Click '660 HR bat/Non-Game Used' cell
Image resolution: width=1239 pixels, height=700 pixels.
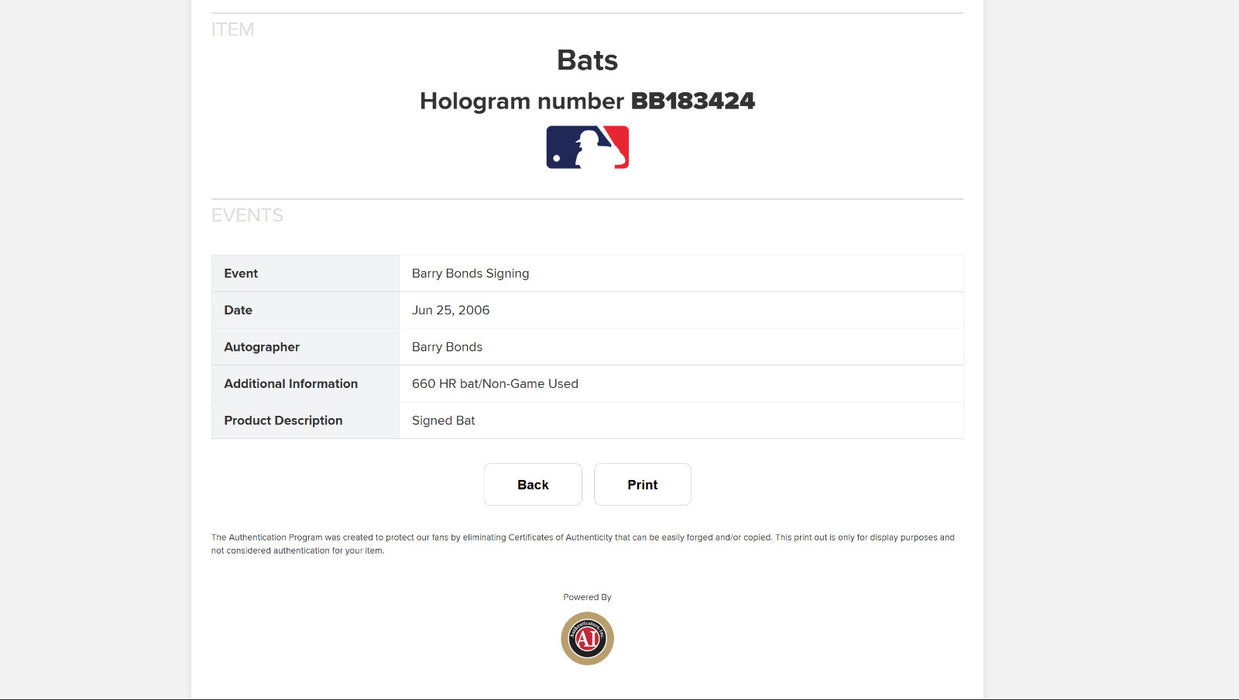(495, 383)
